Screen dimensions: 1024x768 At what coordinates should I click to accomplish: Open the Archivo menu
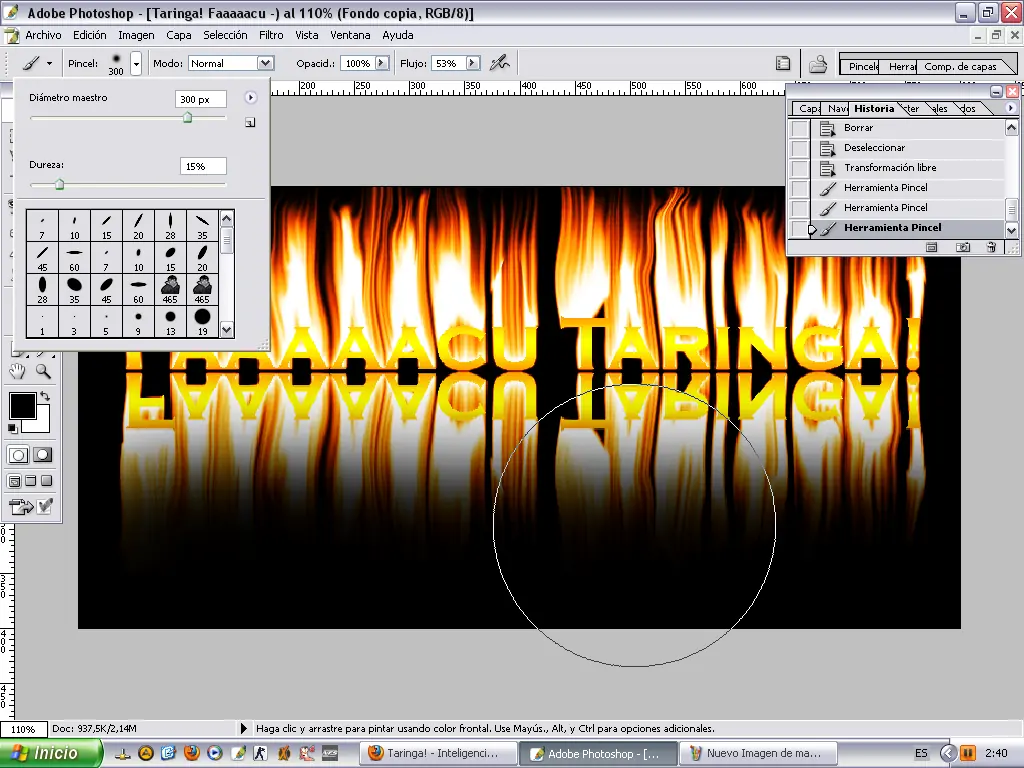(x=43, y=35)
